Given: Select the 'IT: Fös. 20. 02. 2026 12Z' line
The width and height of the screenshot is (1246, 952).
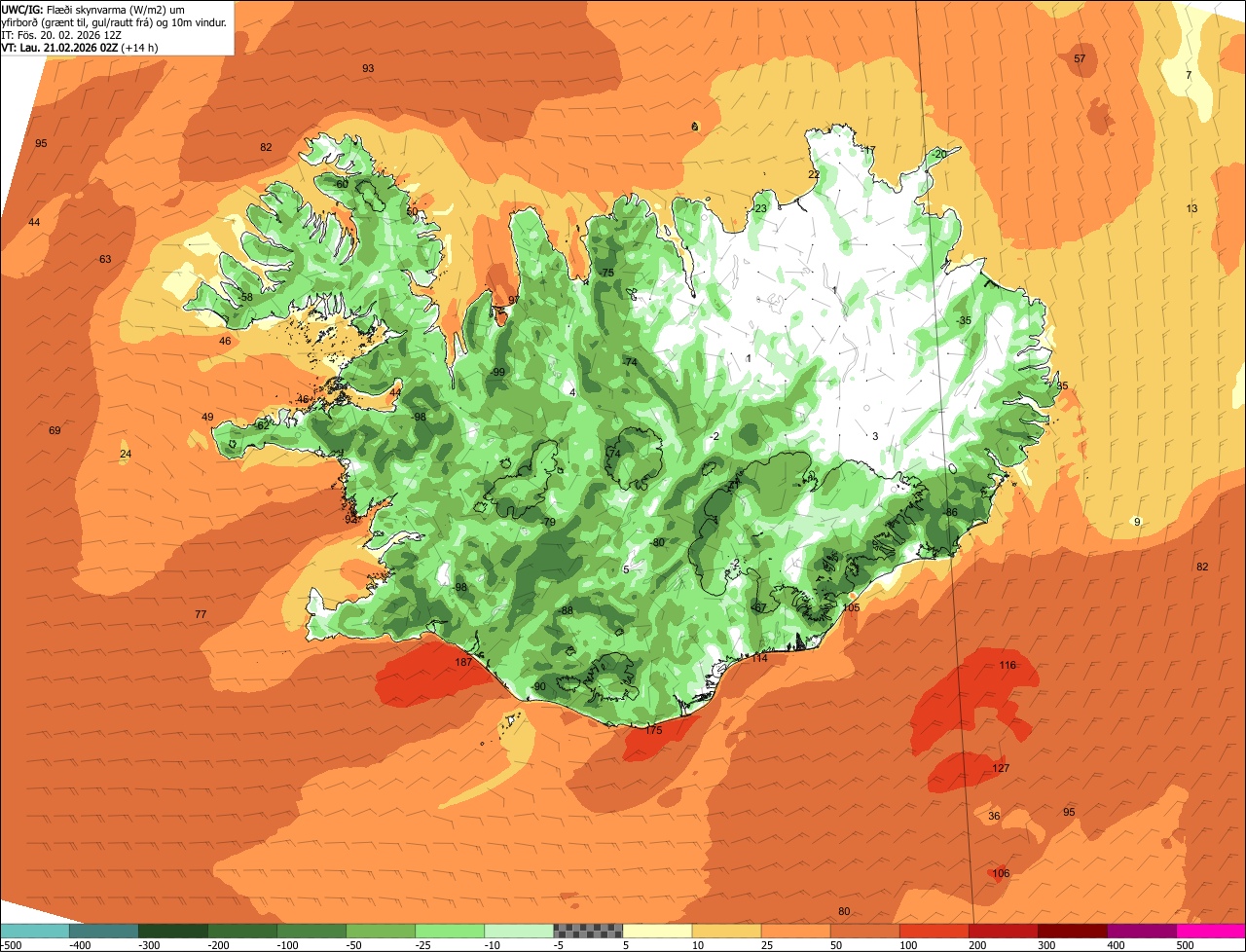Looking at the screenshot, I should [x=63, y=34].
